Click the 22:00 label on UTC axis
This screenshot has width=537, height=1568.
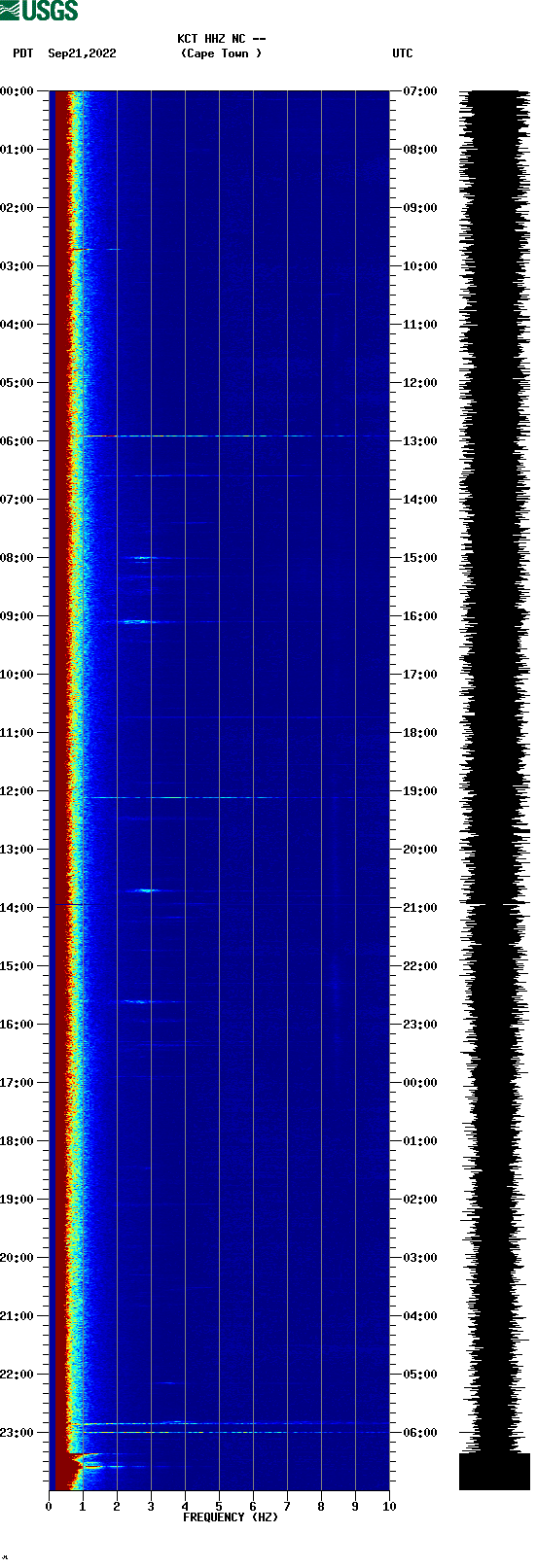click(420, 966)
